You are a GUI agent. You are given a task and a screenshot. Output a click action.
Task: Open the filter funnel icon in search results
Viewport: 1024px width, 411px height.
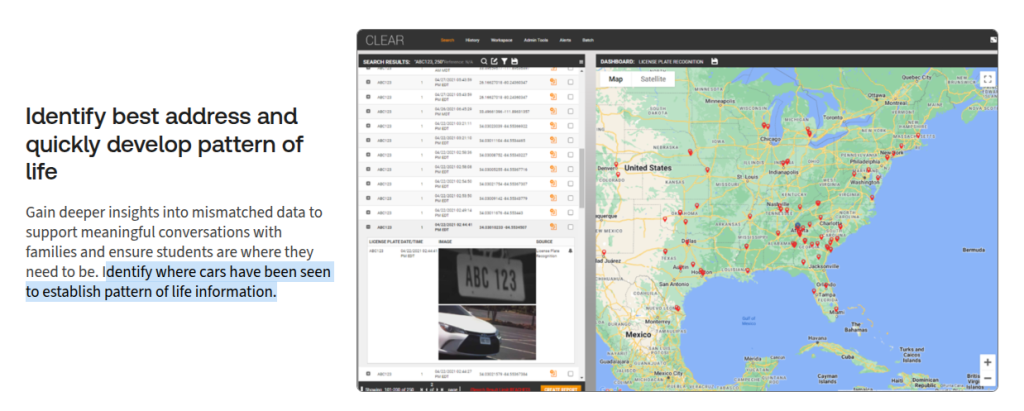(503, 61)
